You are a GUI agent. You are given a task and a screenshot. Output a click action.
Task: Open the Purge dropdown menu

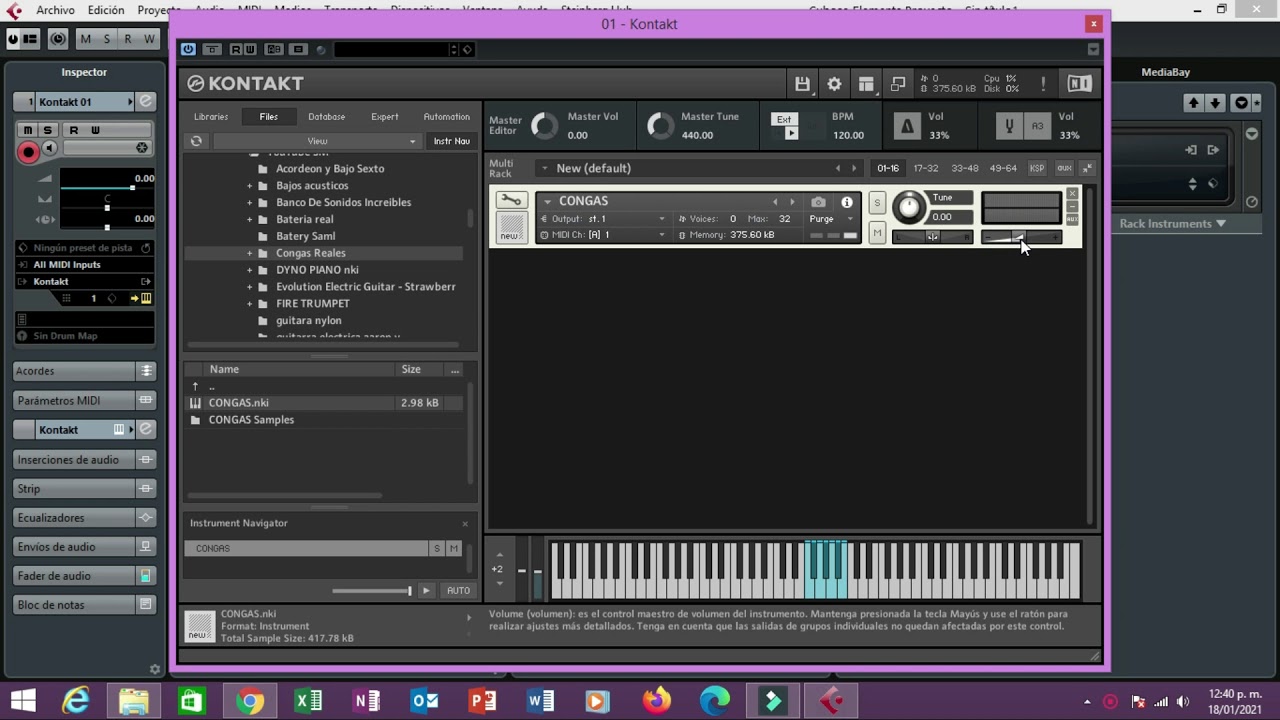click(x=831, y=219)
